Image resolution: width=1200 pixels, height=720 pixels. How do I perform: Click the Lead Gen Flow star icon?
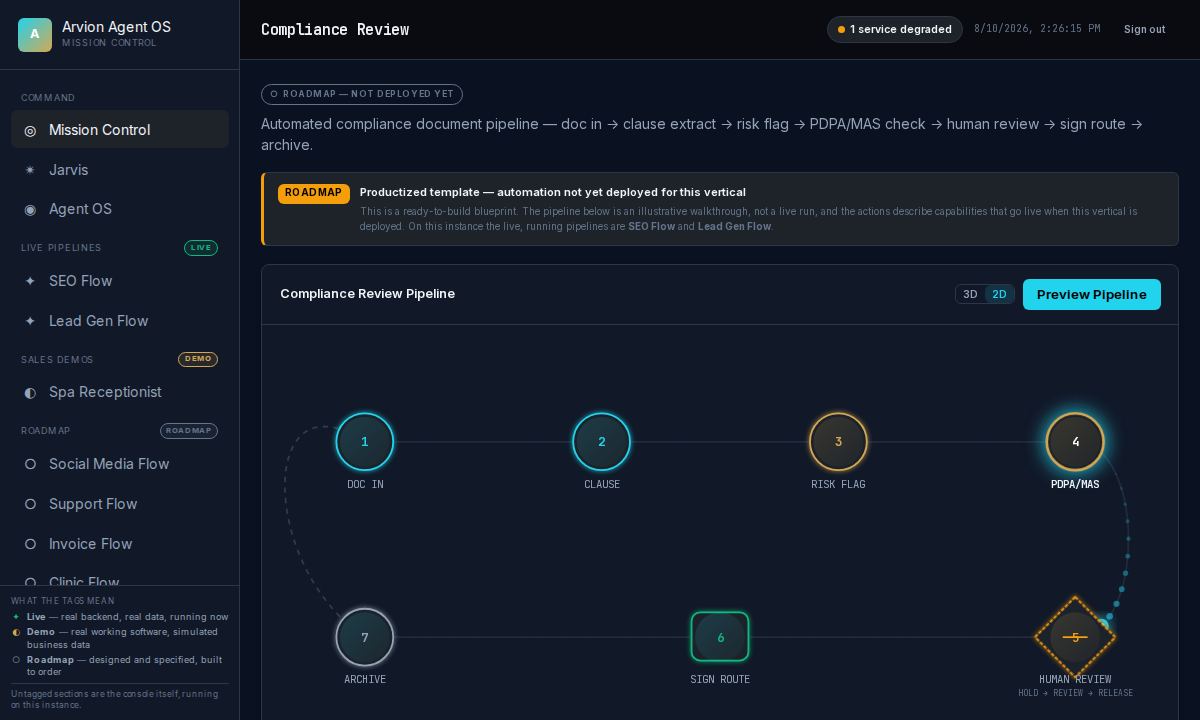click(30, 321)
